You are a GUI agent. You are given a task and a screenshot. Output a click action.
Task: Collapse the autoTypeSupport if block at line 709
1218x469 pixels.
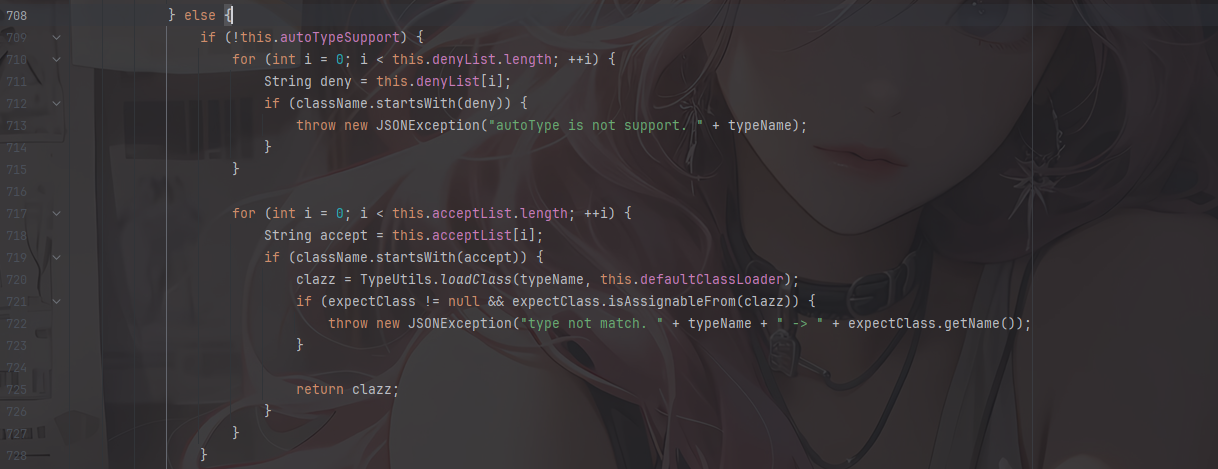[56, 38]
